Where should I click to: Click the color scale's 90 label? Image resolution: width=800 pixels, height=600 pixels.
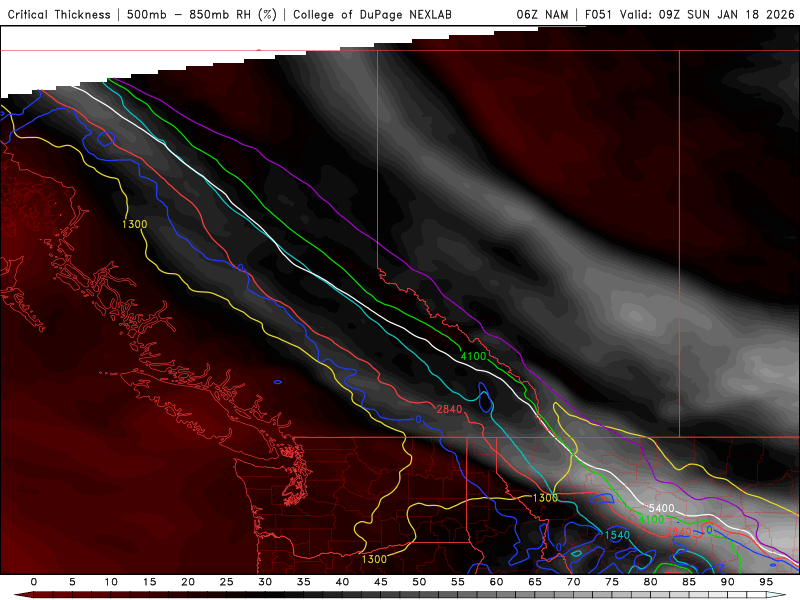point(728,582)
